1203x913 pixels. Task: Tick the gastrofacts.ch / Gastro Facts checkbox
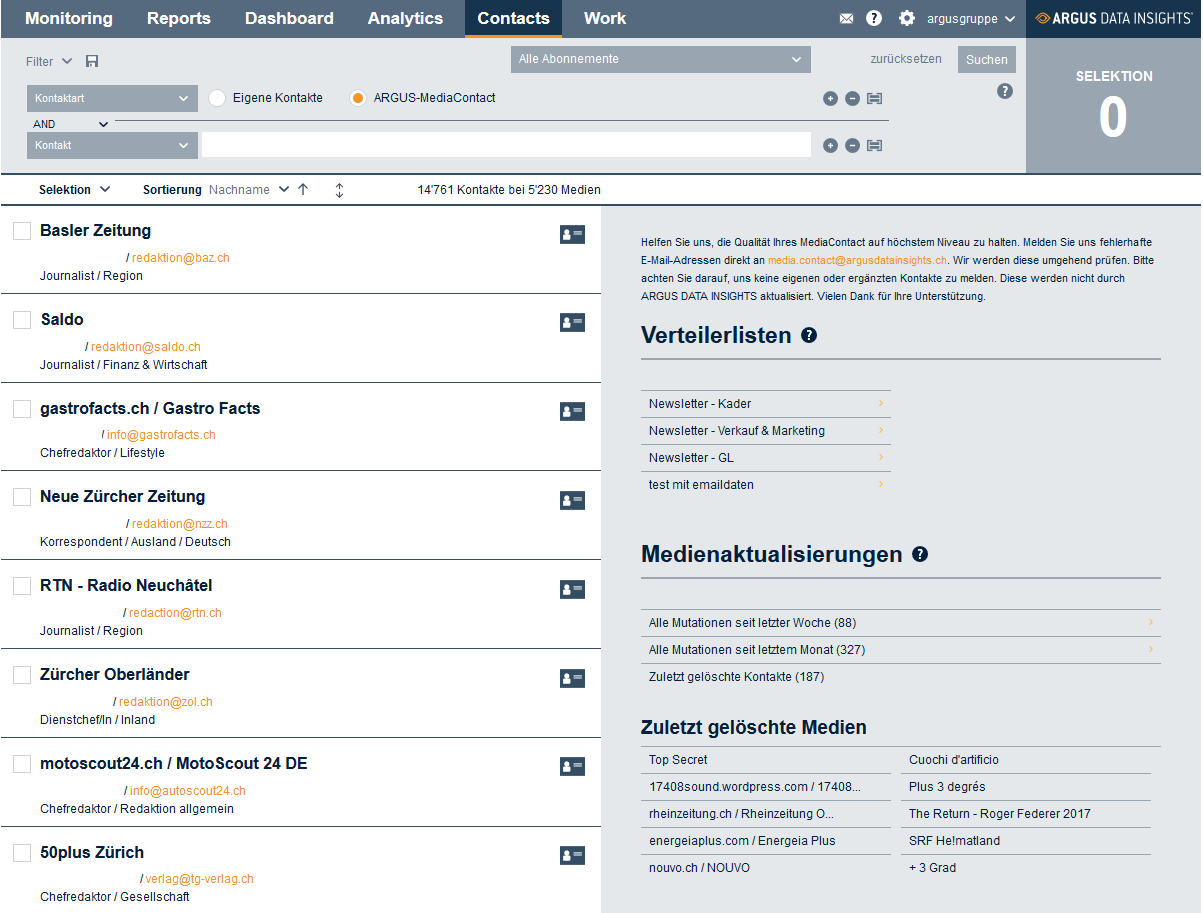tap(22, 409)
